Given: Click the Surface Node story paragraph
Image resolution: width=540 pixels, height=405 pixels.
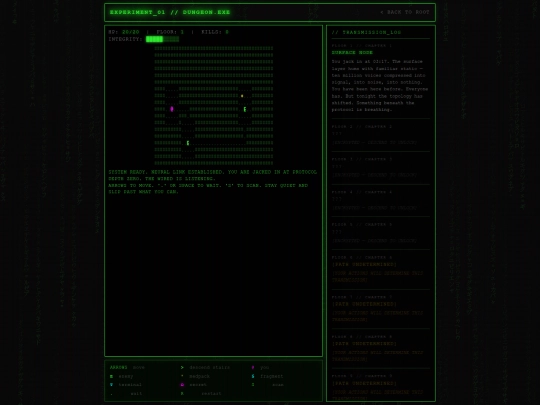Looking at the screenshot, I should point(380,86).
